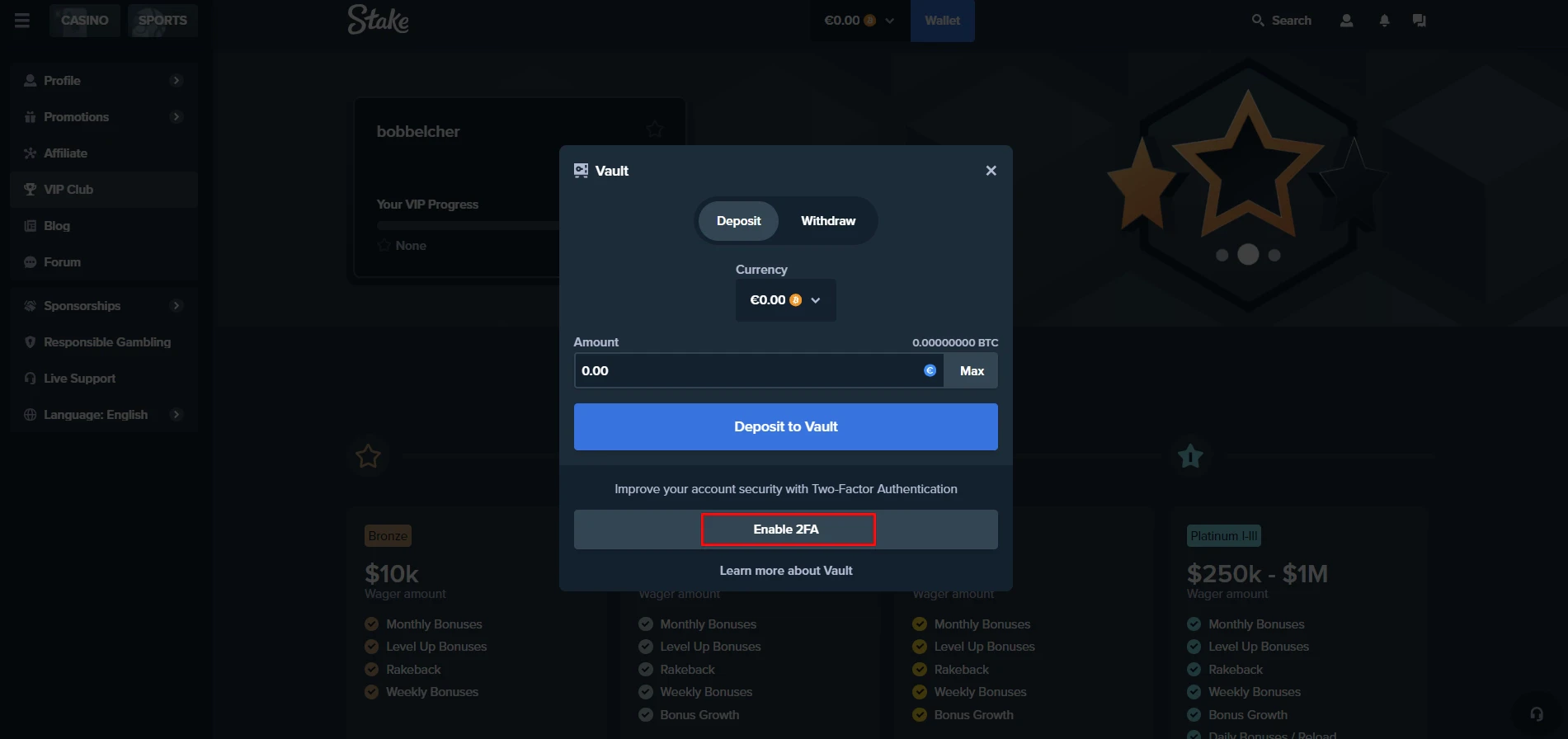Open the VIP Club menu item
This screenshot has width=1568, height=739.
coord(104,189)
